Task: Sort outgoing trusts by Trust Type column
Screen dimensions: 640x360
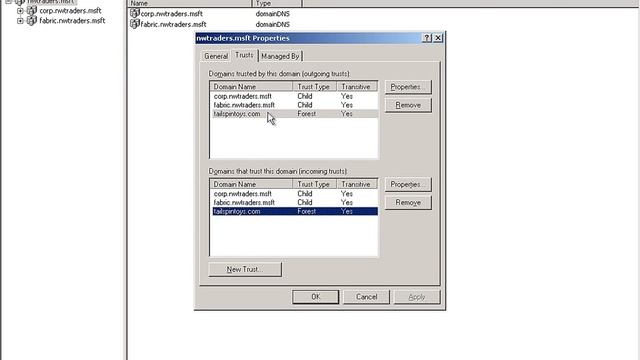Action: tap(314, 87)
